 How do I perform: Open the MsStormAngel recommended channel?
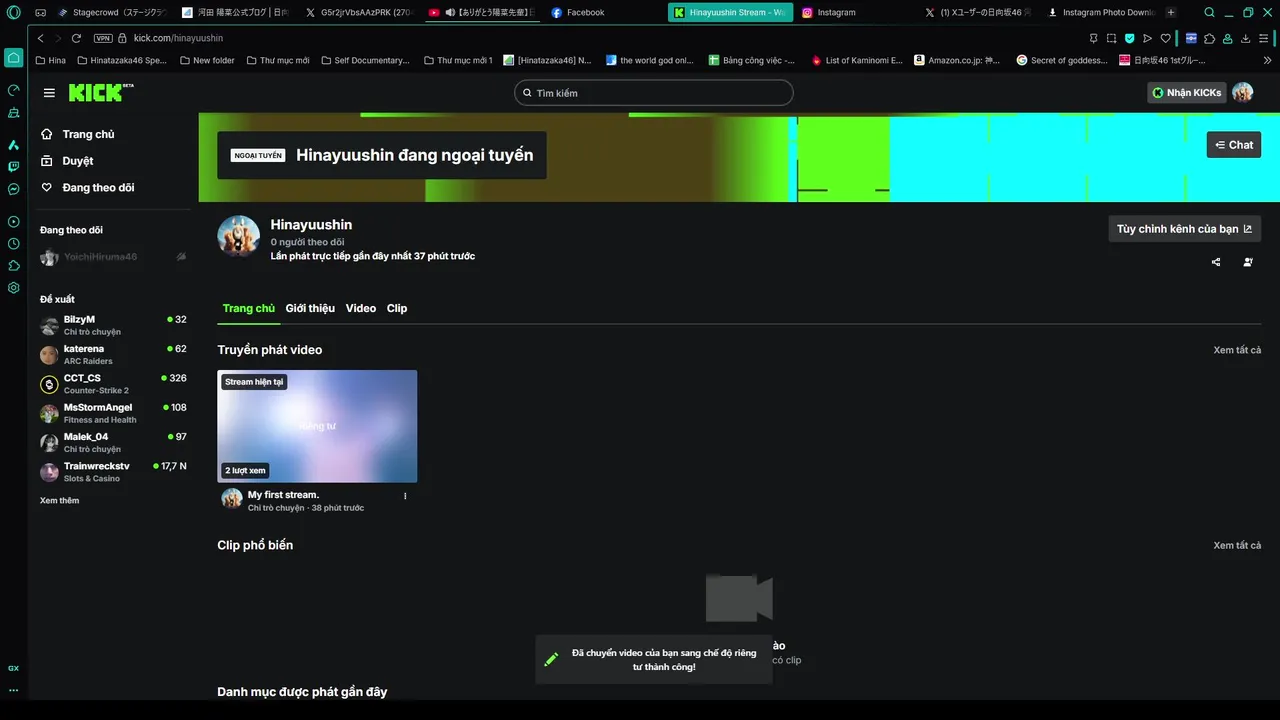click(x=113, y=413)
